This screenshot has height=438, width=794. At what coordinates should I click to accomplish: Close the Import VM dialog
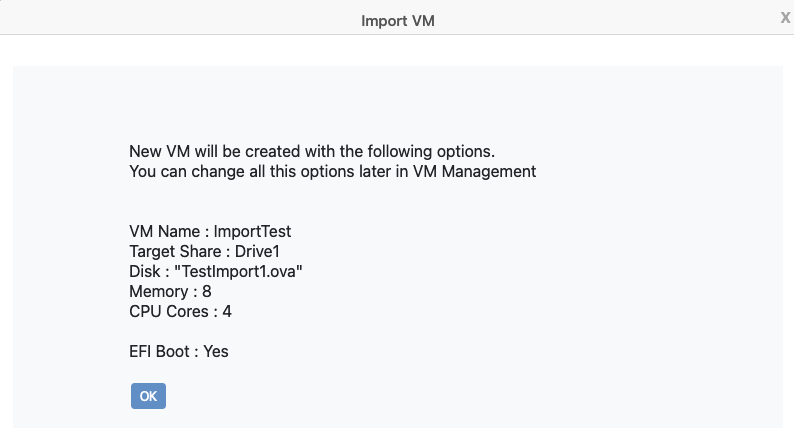coord(785,17)
